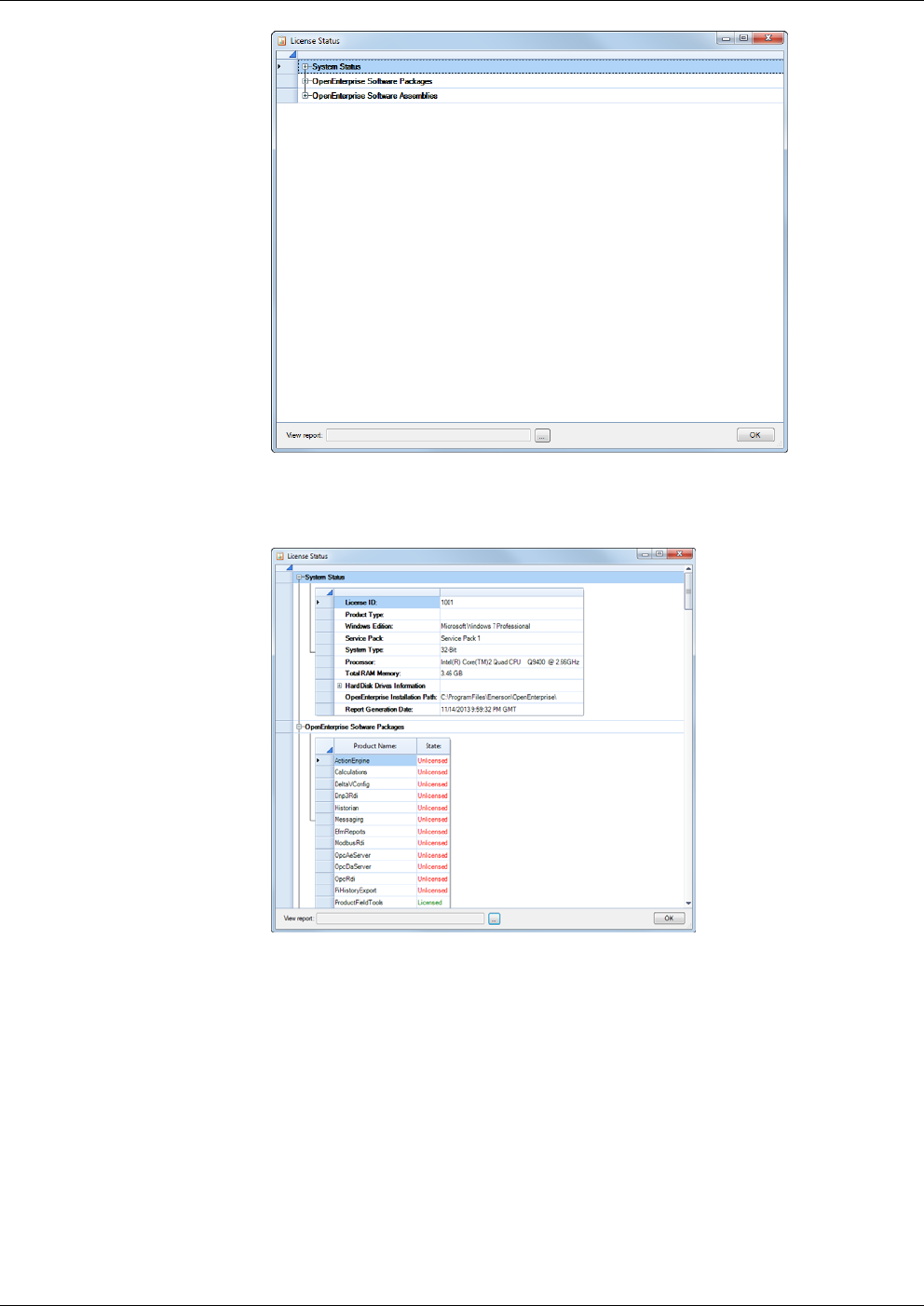
Task: Select the OpcAeServer product row
Action: (374, 855)
